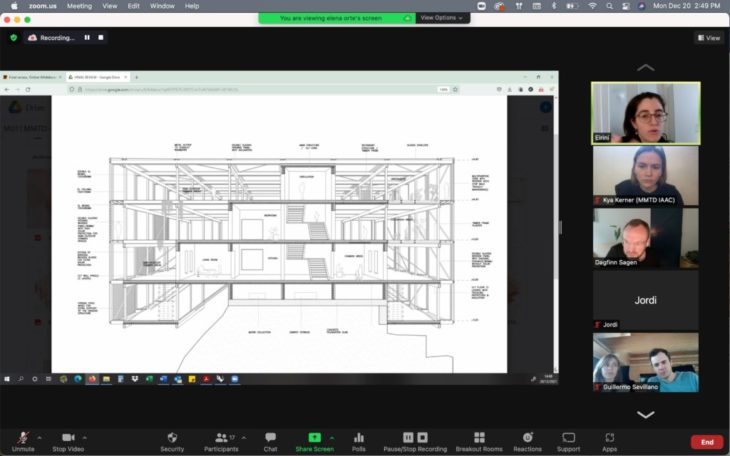730x456 pixels.
Task: Open the Reactions menu
Action: pyautogui.click(x=527, y=440)
